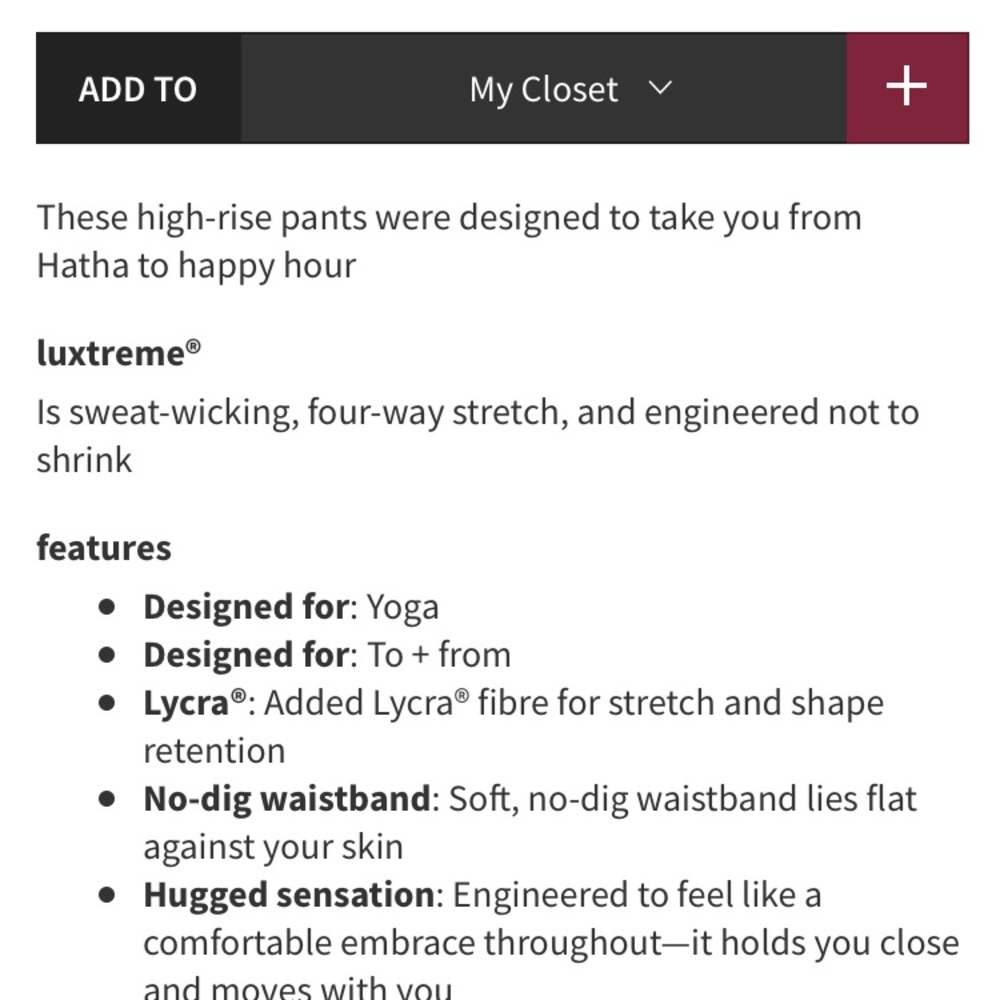Click bullet point beside Hugged sensation

pyautogui.click(x=107, y=895)
